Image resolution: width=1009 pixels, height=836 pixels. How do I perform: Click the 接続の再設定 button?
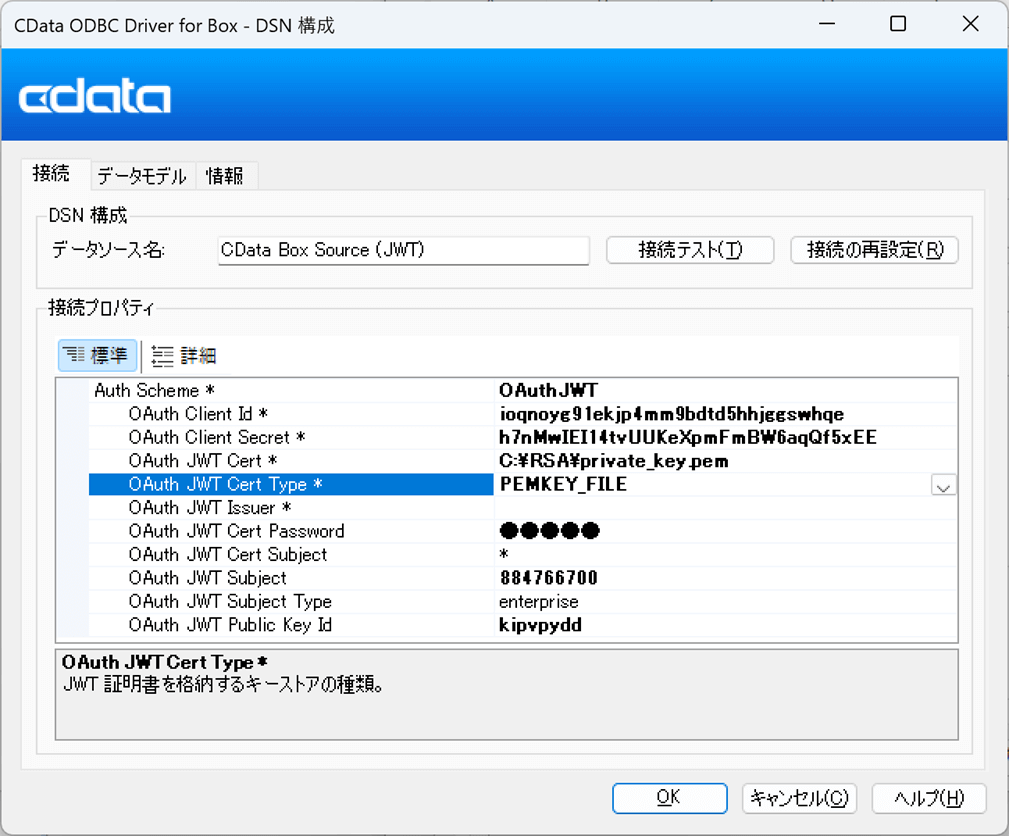[875, 250]
